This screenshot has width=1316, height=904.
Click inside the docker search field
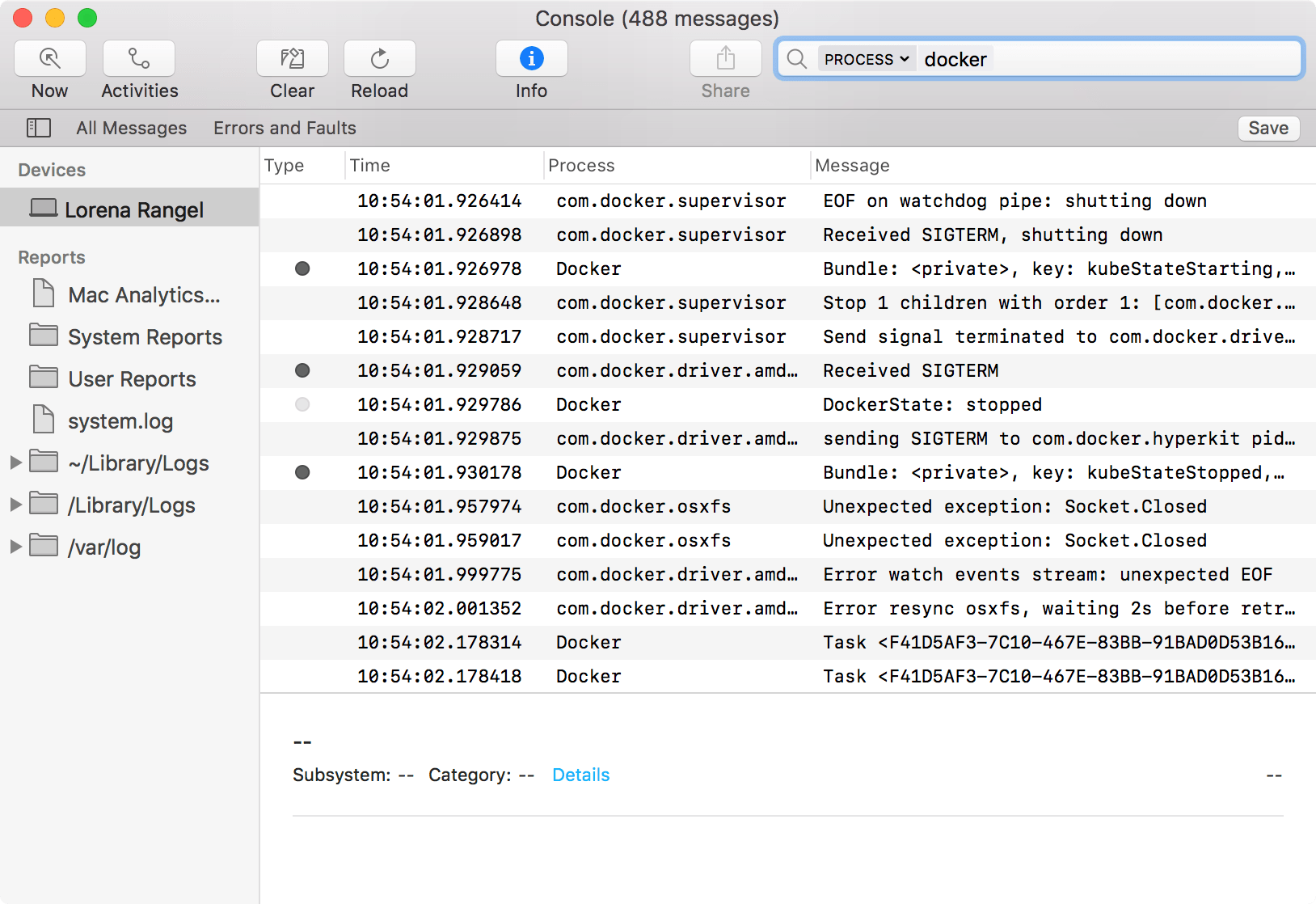point(1051,58)
